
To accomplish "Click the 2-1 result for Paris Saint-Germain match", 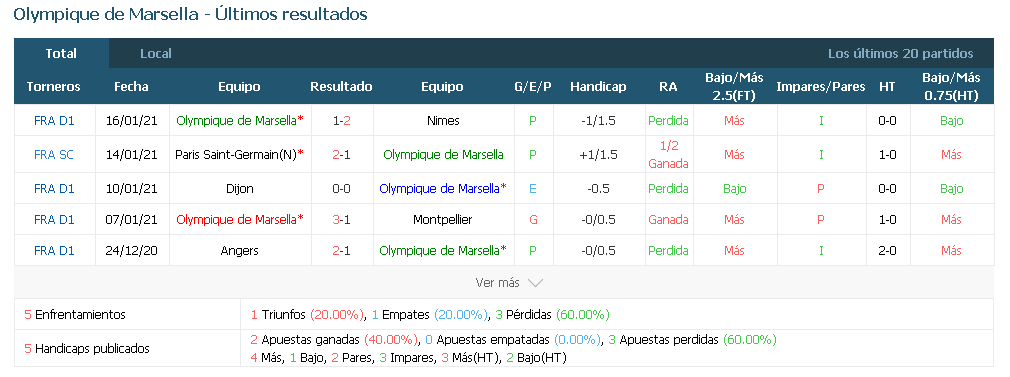I will tap(341, 155).
